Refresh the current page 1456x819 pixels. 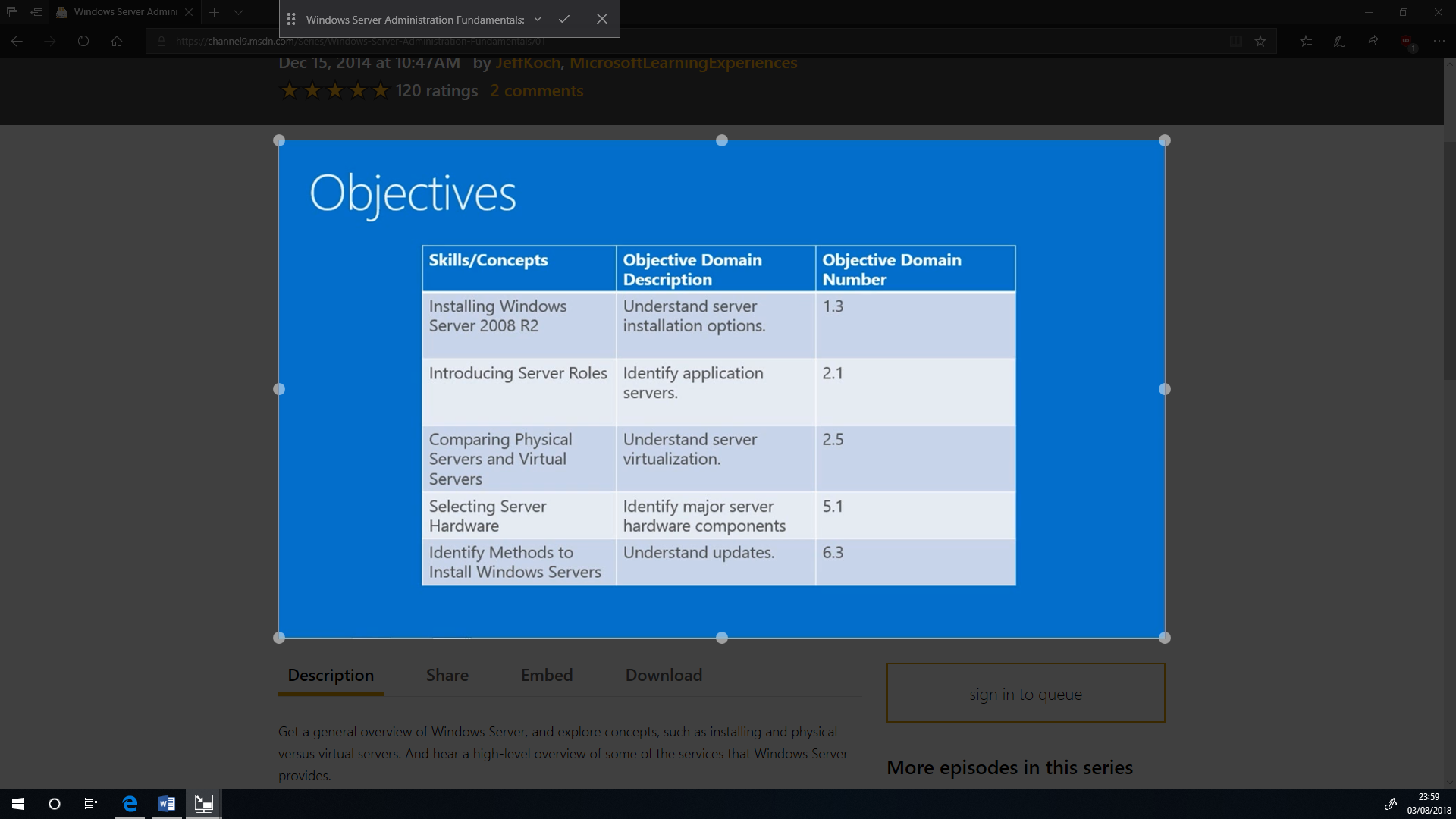pyautogui.click(x=83, y=42)
